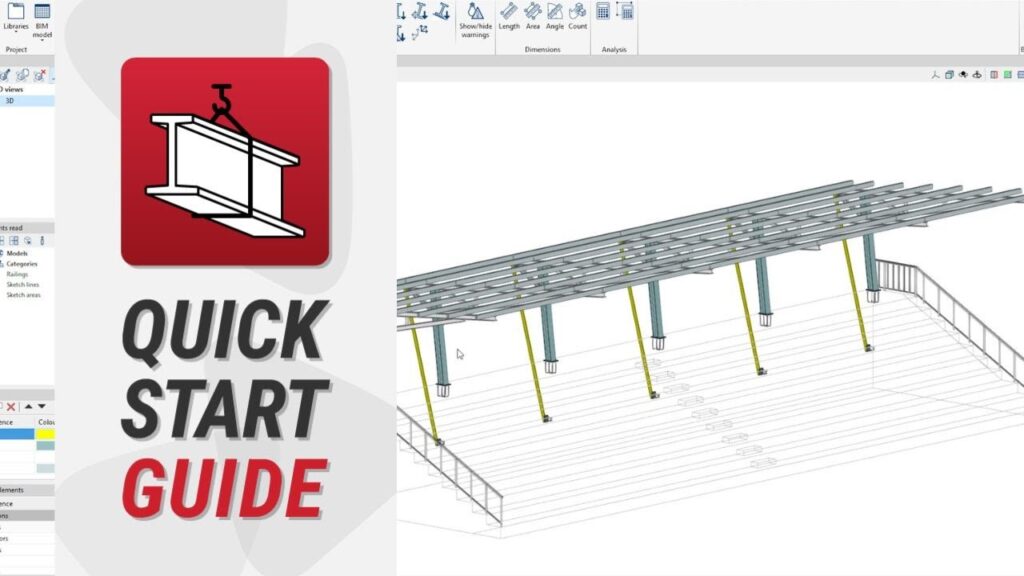Select the Sketch lines item
The image size is (1024, 576).
coord(22,285)
